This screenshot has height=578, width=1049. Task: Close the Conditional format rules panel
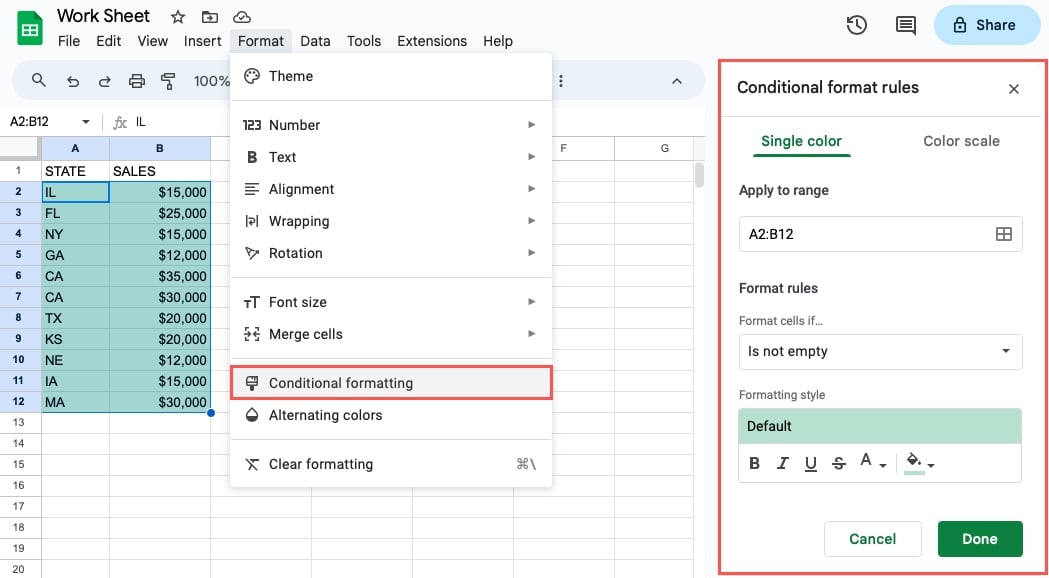1014,89
